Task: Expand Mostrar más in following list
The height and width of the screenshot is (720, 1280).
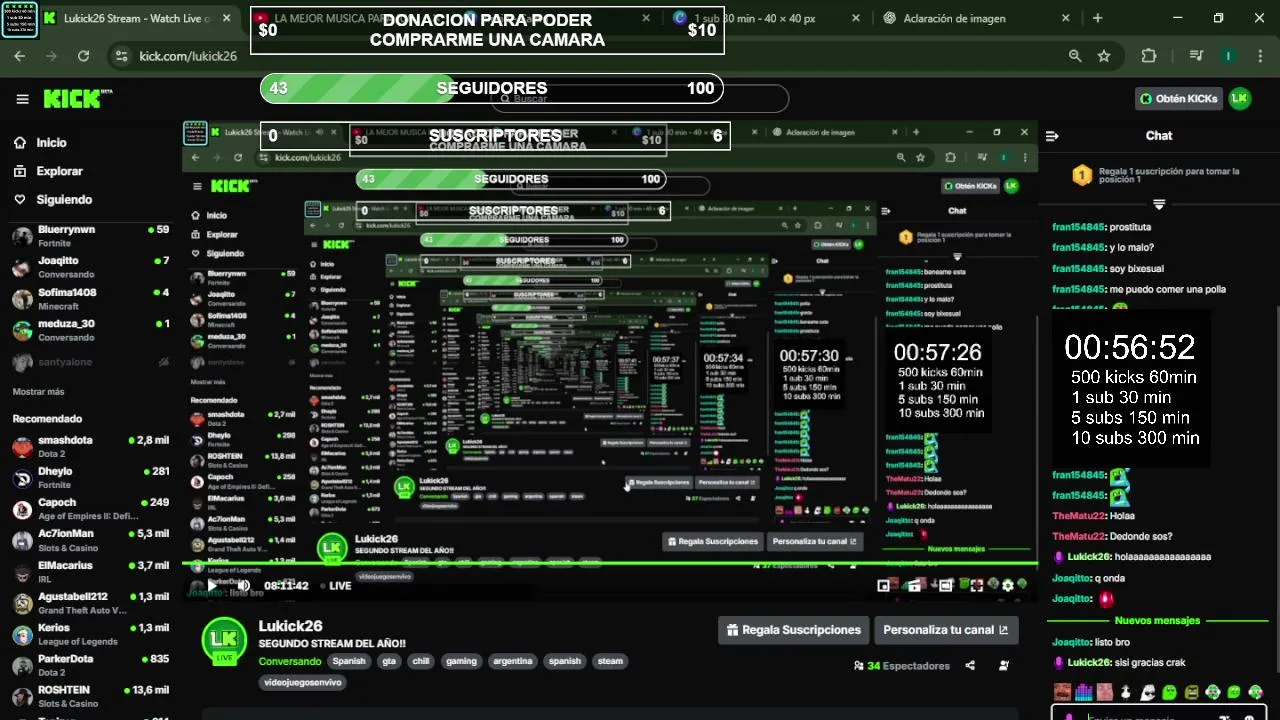Action: click(x=38, y=392)
